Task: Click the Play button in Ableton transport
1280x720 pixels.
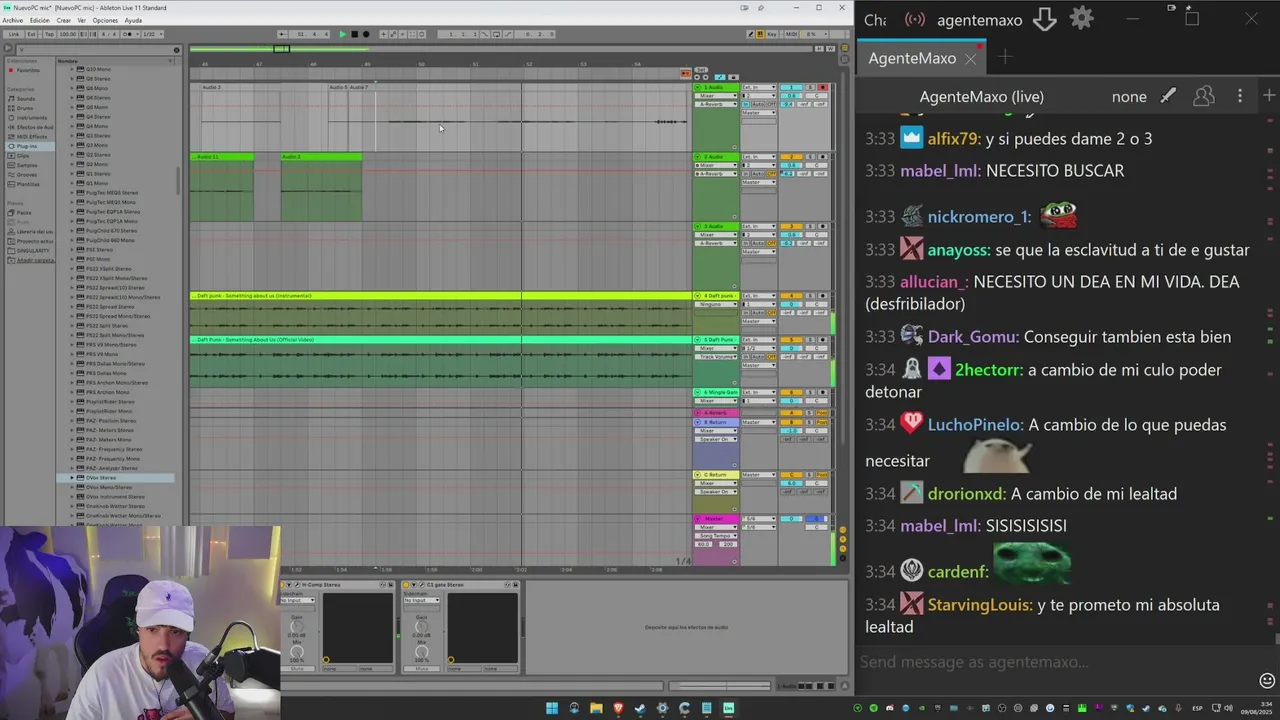Action: click(342, 34)
